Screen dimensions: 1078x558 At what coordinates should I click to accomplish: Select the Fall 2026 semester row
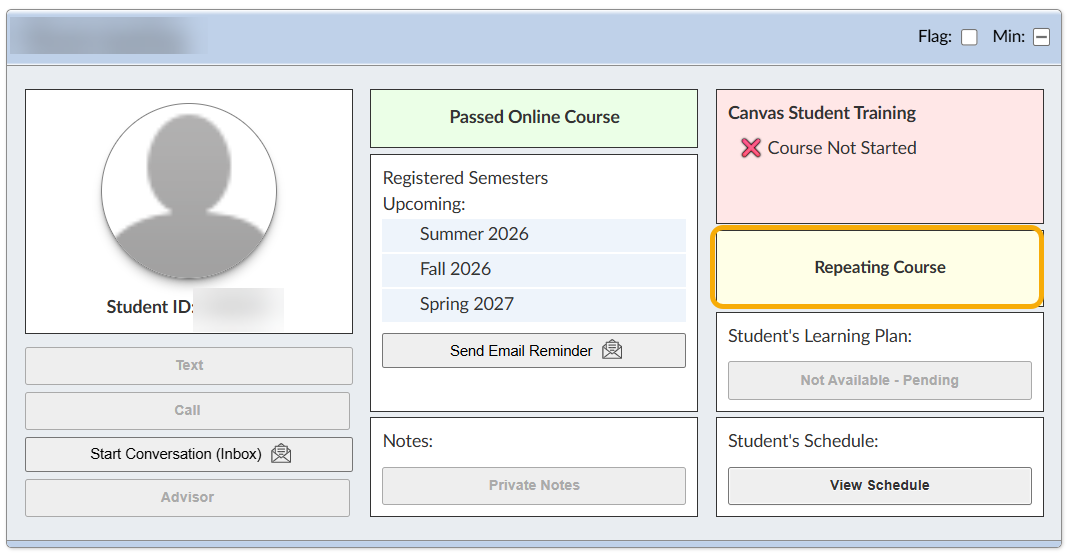pyautogui.click(x=534, y=270)
